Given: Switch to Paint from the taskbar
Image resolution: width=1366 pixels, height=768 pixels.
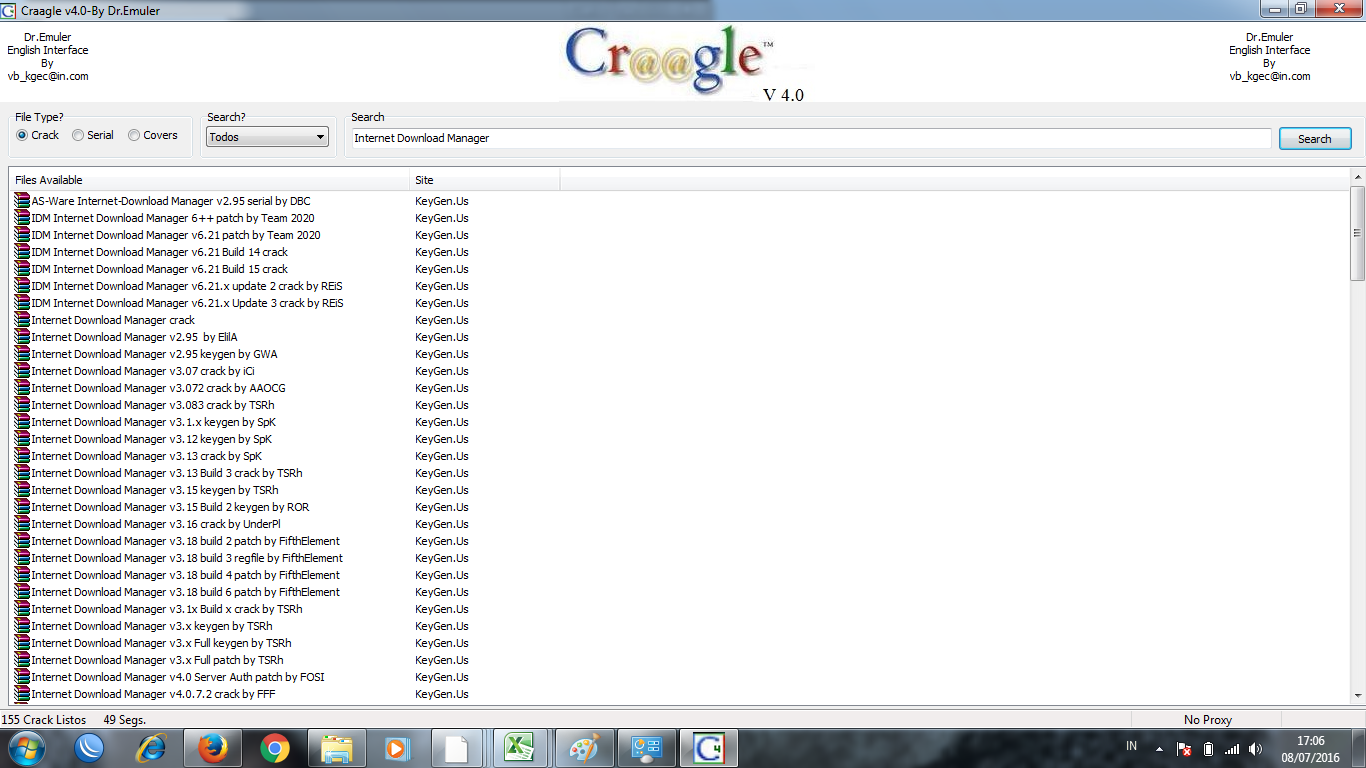Looking at the screenshot, I should (x=582, y=748).
